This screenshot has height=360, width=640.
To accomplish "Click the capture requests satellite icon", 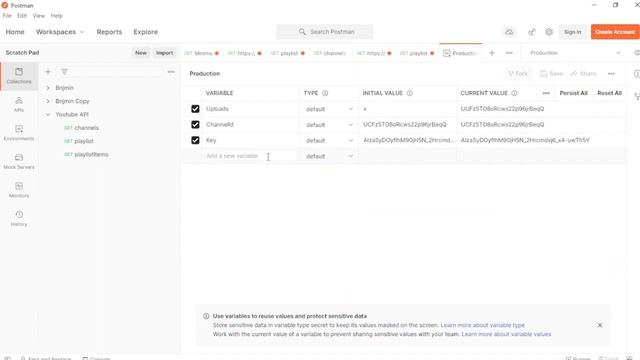I will tap(531, 32).
